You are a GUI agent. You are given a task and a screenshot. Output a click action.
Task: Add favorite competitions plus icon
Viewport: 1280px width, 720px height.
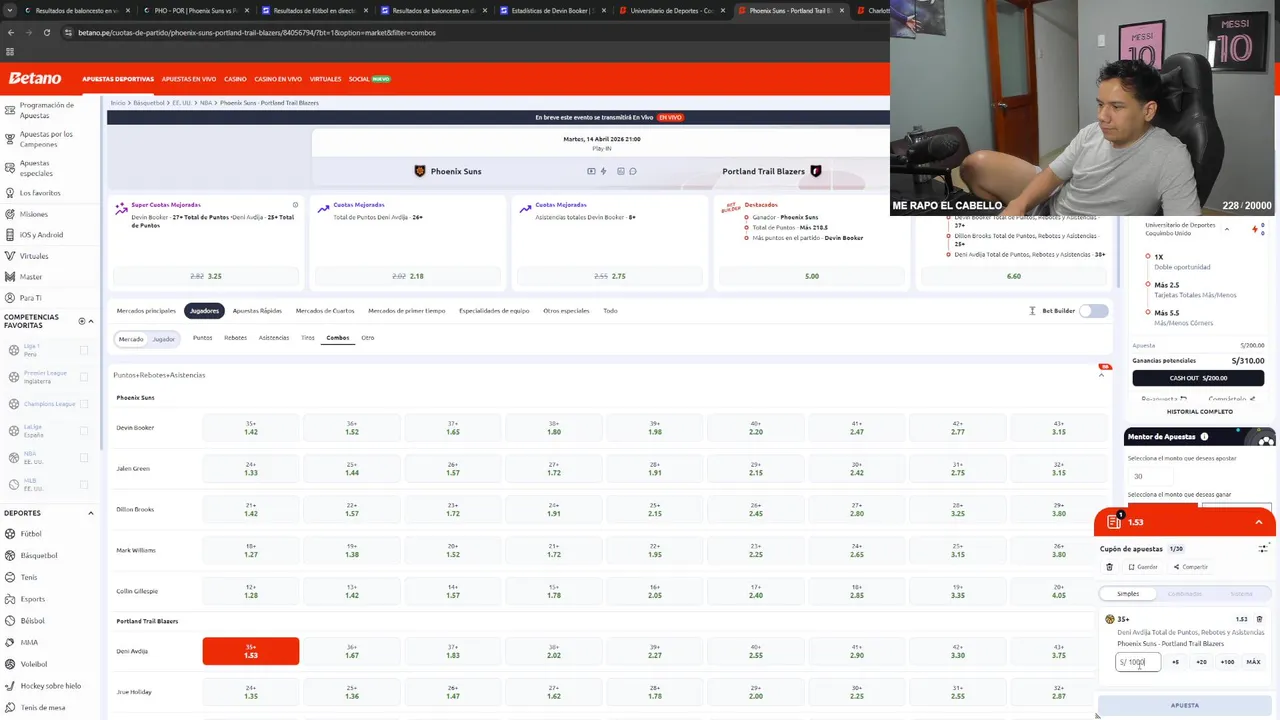(82, 321)
